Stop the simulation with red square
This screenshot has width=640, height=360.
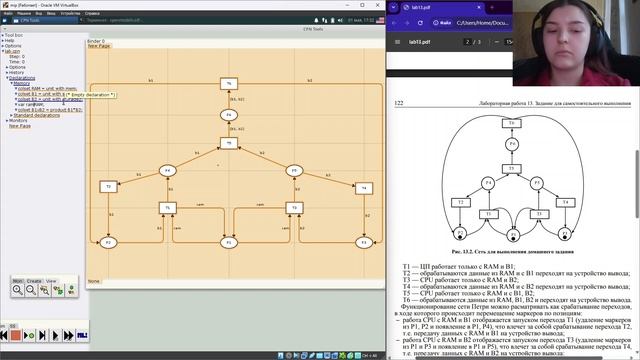(16, 336)
